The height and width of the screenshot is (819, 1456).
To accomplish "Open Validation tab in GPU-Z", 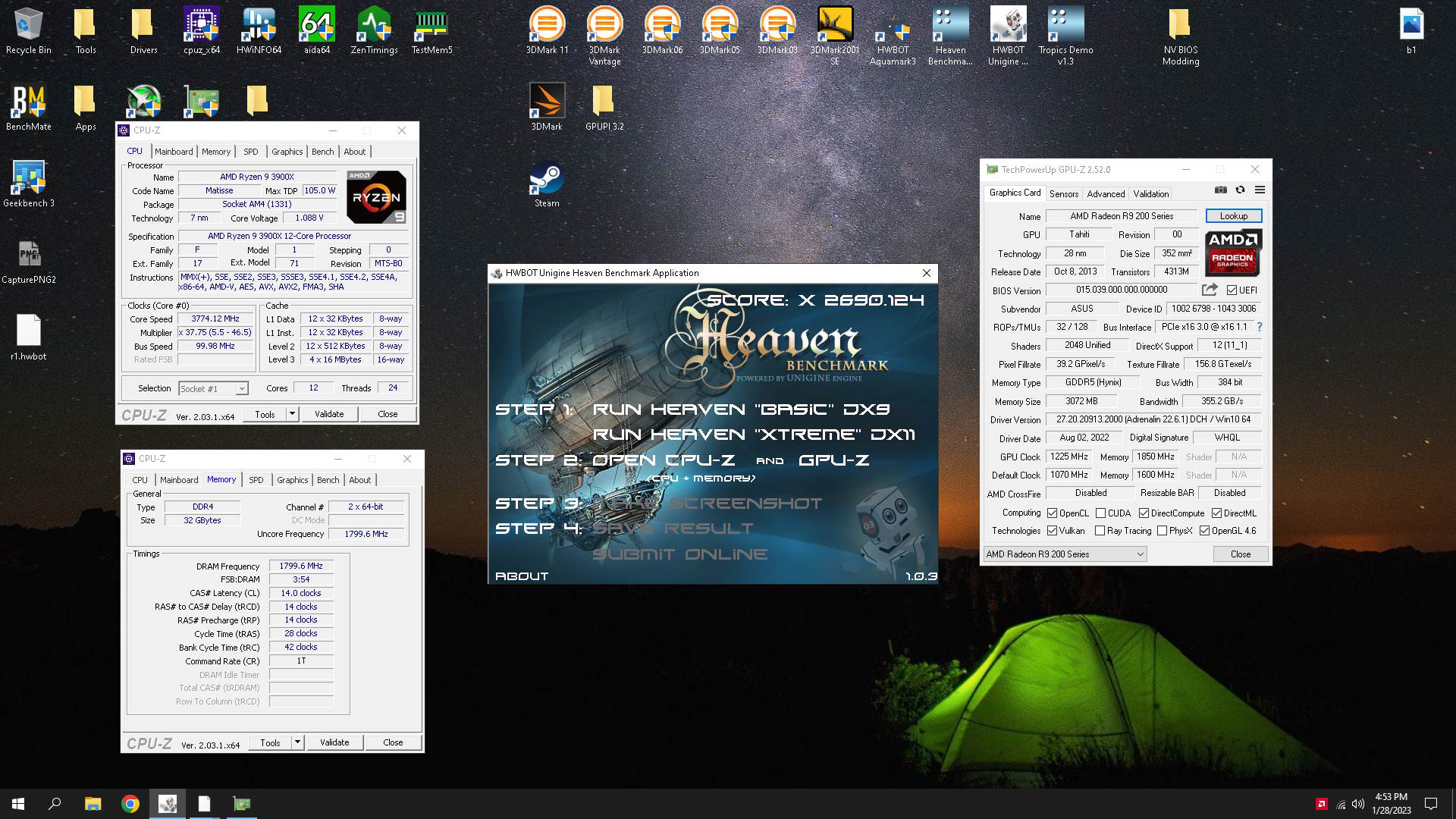I will (x=1150, y=194).
